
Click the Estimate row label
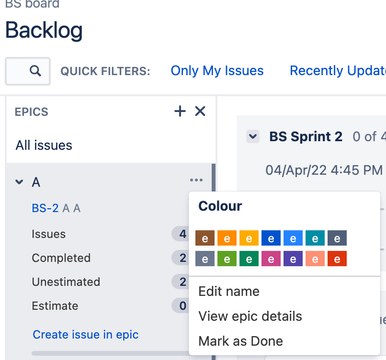click(x=55, y=305)
